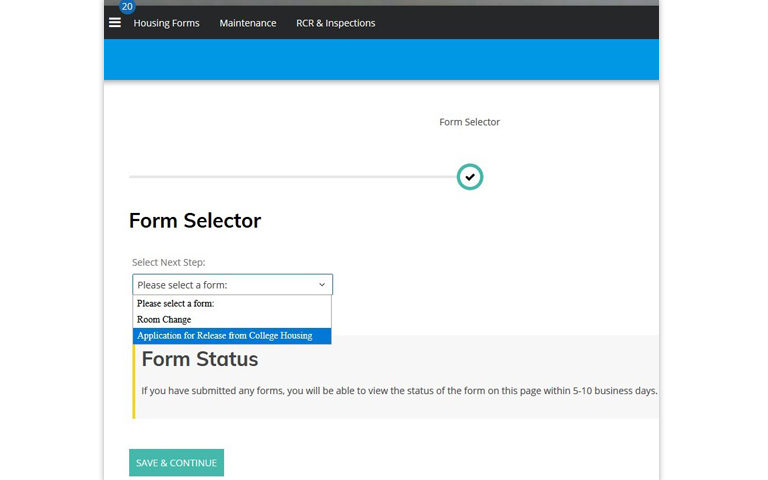Pick the 'Please select a form:' placeholder option
768x480 pixels.
pyautogui.click(x=176, y=303)
